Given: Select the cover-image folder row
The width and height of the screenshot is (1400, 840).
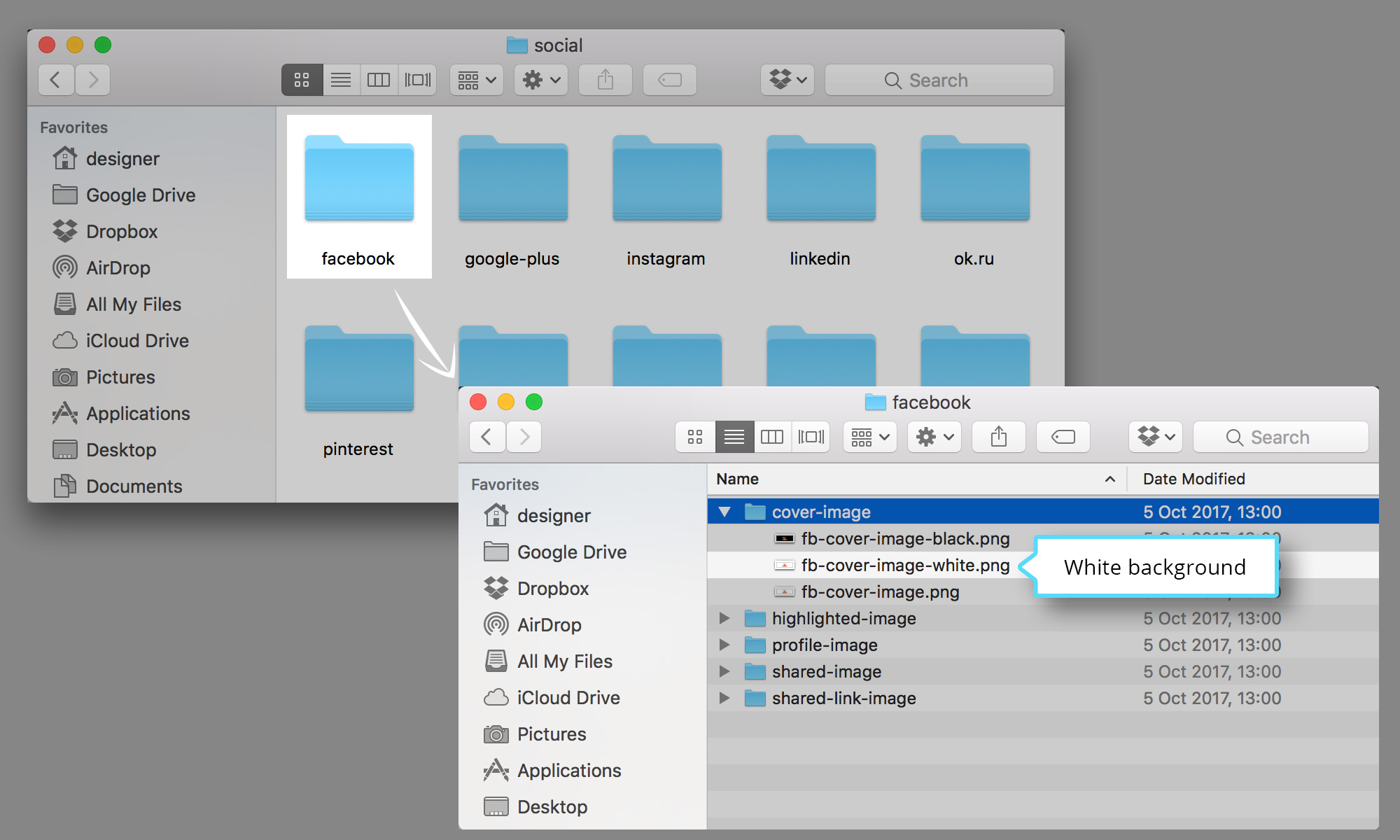Looking at the screenshot, I should [1044, 512].
